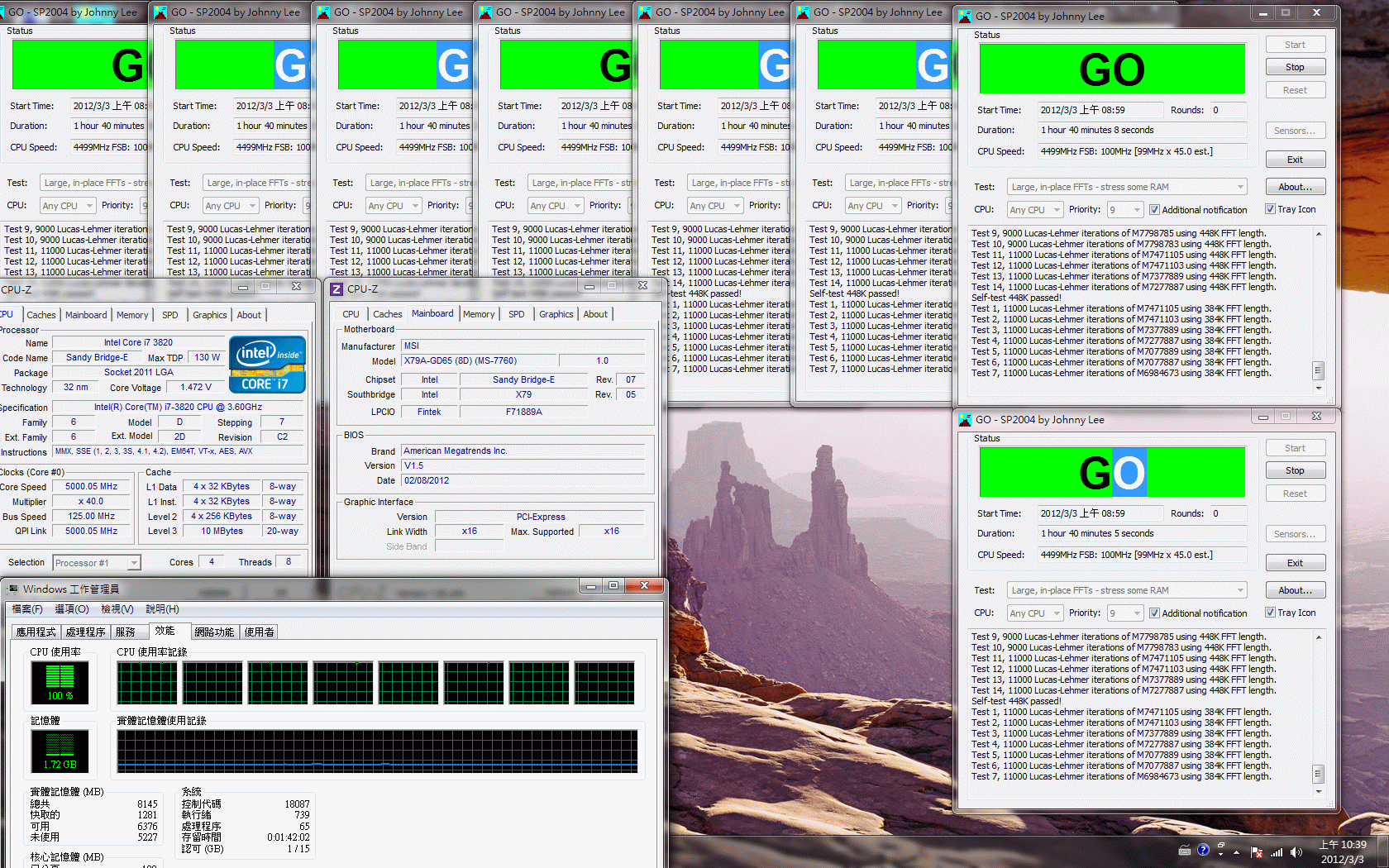Click the log scrollbar thumb in the lower-right SP2004 window

tap(1318, 774)
